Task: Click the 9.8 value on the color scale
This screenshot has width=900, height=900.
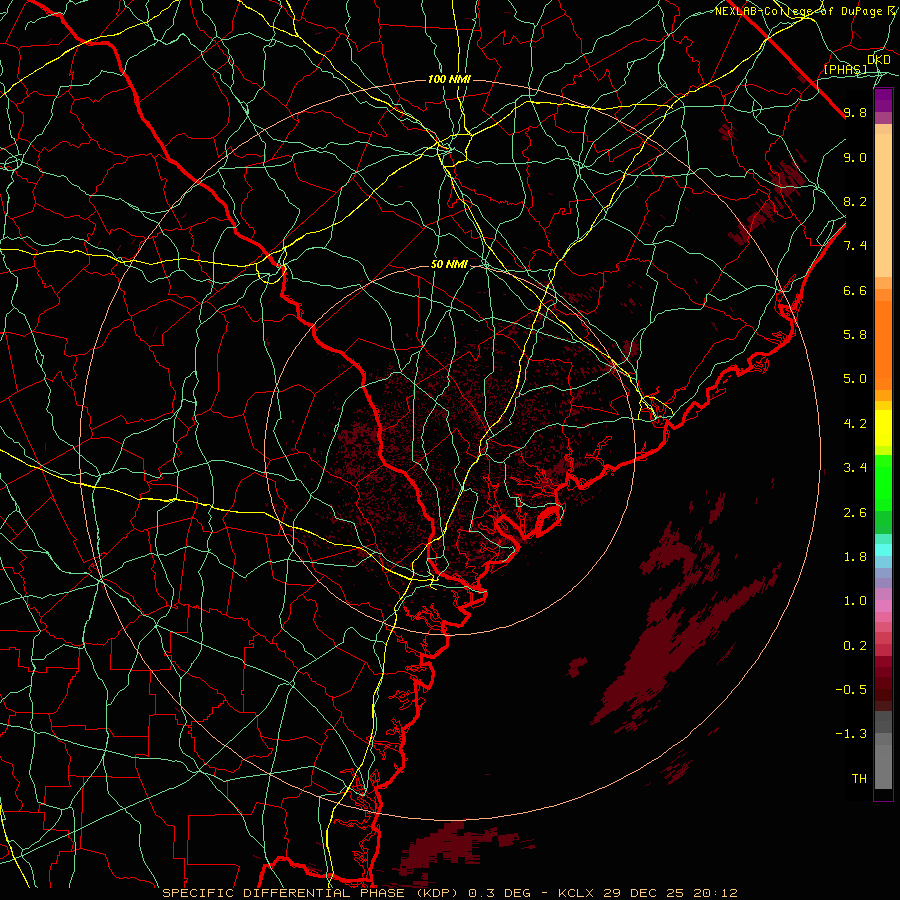Action: [855, 112]
